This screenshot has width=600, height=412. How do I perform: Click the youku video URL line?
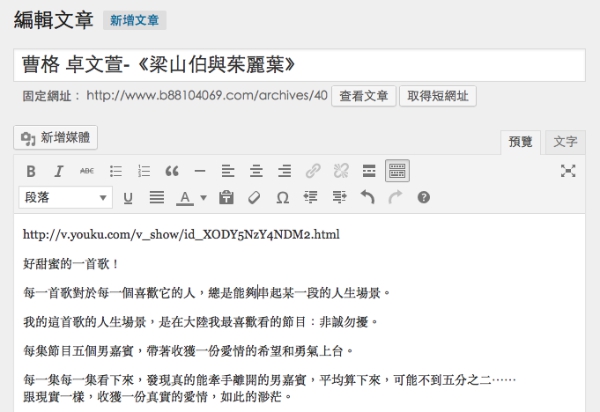click(181, 234)
